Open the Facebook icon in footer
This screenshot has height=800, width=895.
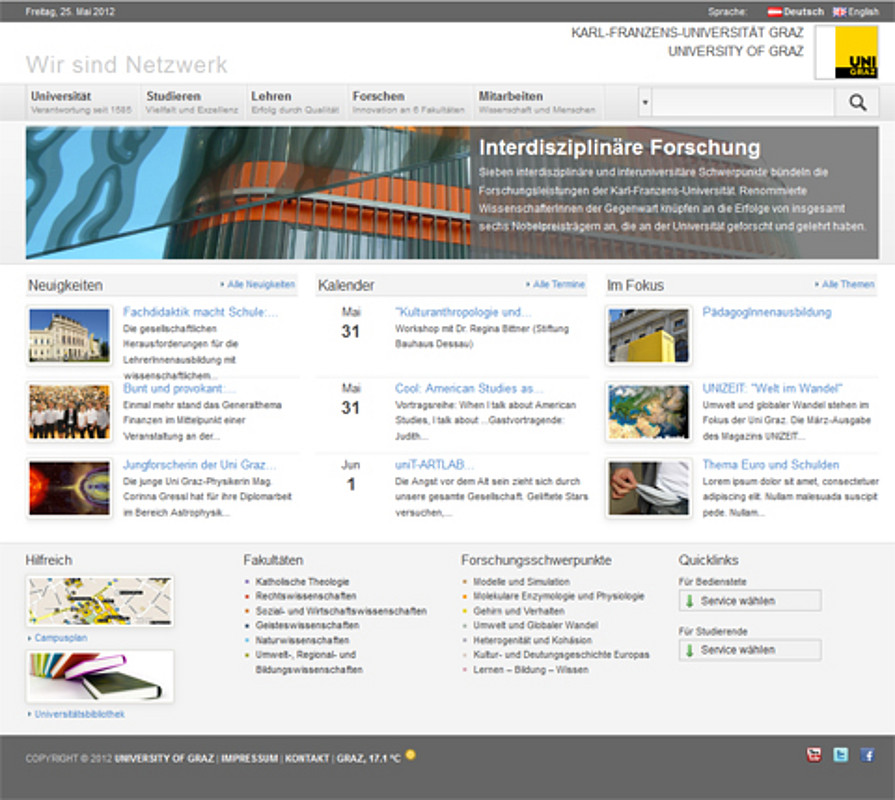(867, 755)
